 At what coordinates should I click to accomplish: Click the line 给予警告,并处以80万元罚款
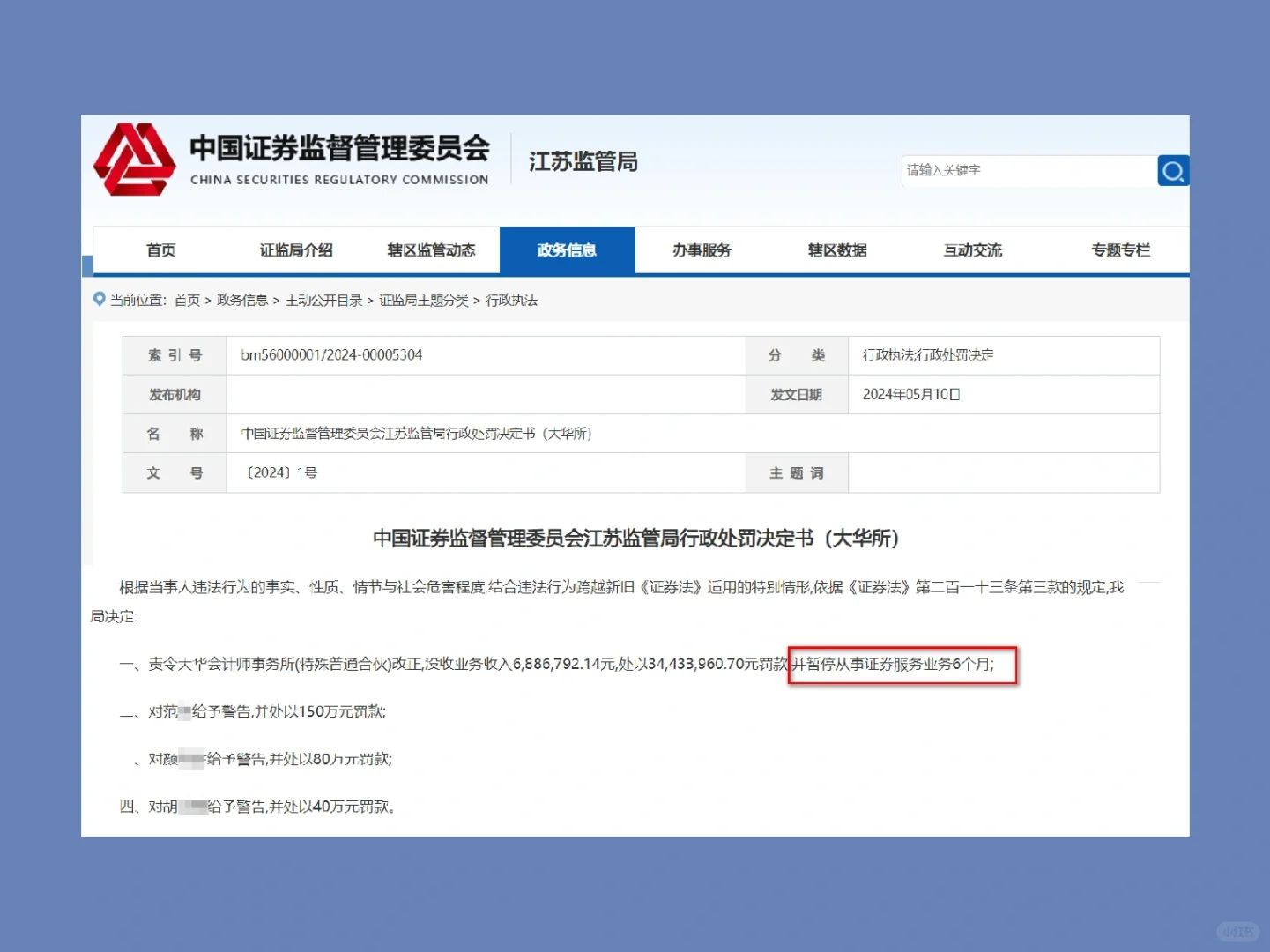click(264, 759)
